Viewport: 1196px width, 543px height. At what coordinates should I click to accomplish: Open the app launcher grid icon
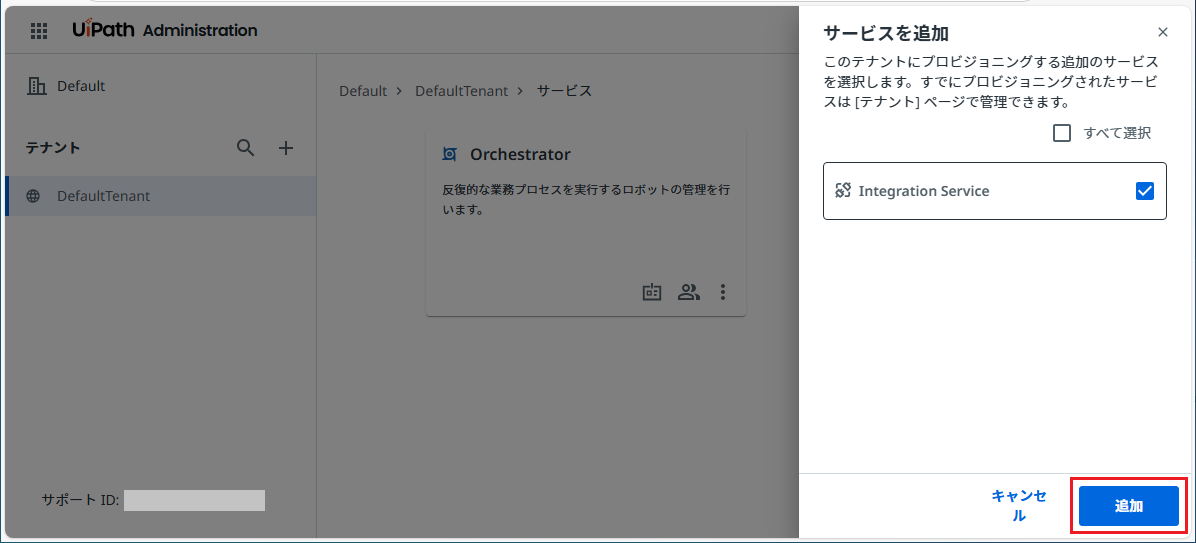[x=39, y=31]
